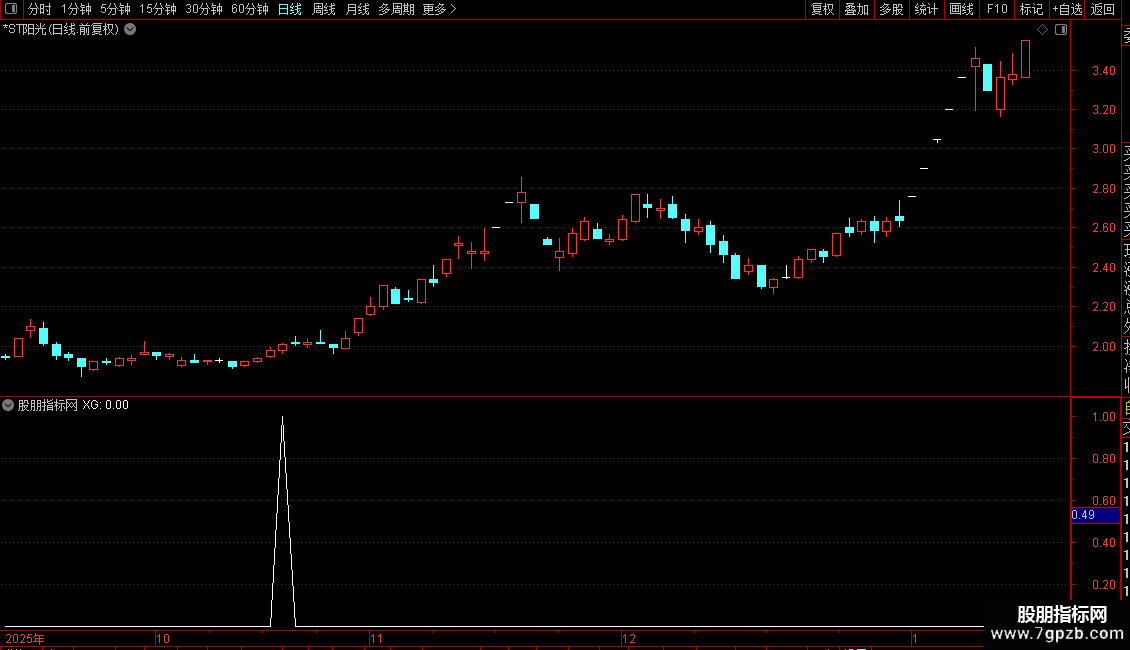Click the 标记 mark button
This screenshot has width=1130, height=650.
point(1031,9)
